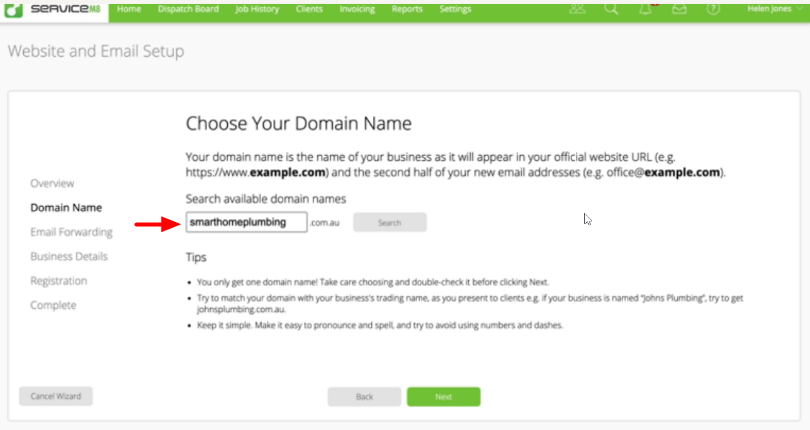Click the .com.au domain suffix text
Screen dimensions: 810x430
(x=324, y=223)
